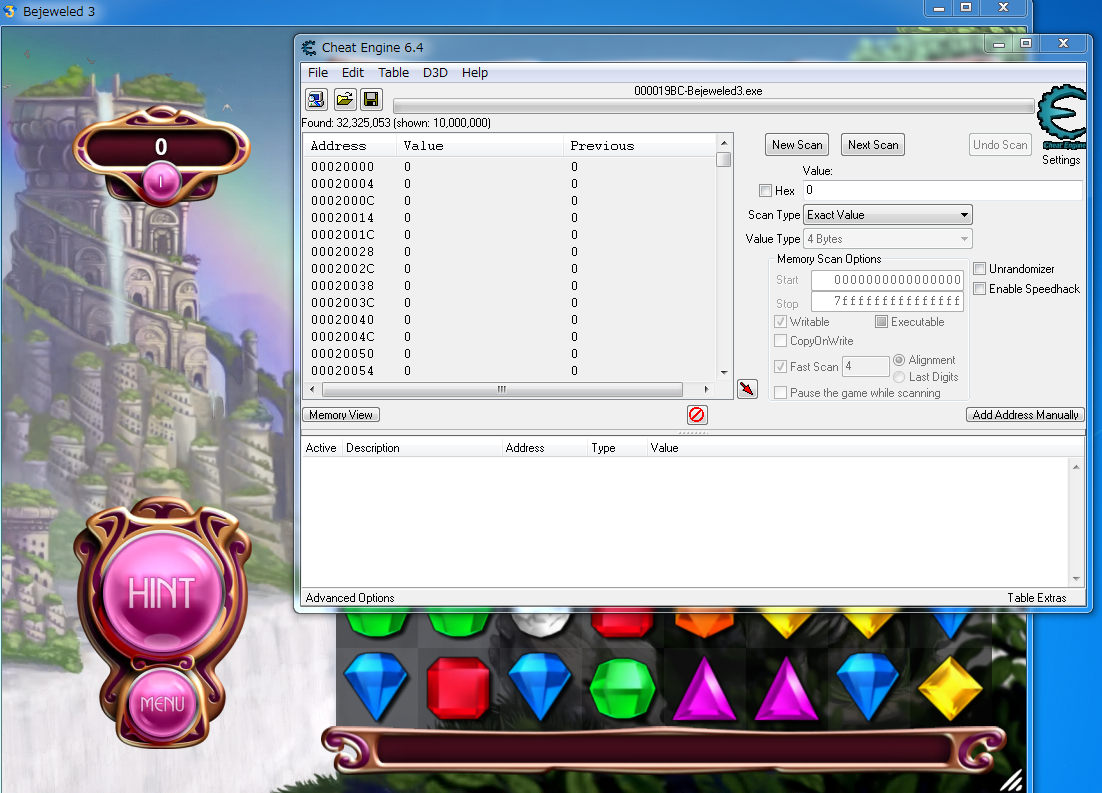Open Memory View
1102x793 pixels.
coord(341,415)
